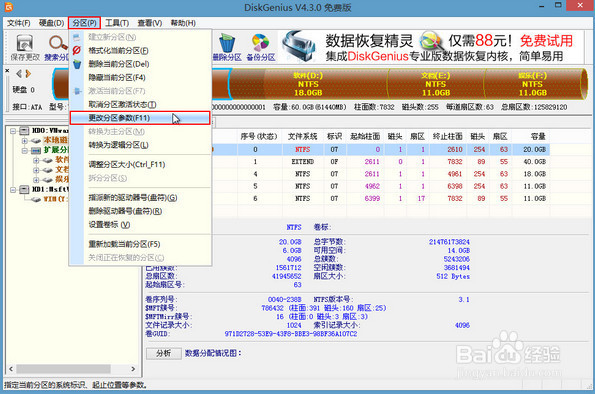Click the 数据恢复精灵 banner hard drive graphic
This screenshot has height=394, width=595.
point(300,46)
